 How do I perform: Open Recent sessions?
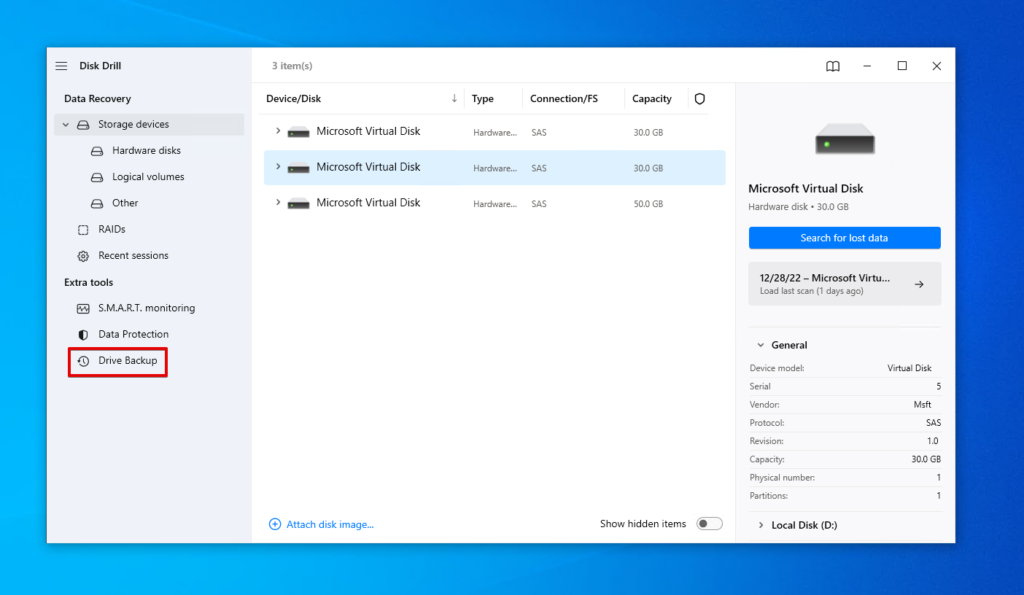133,255
